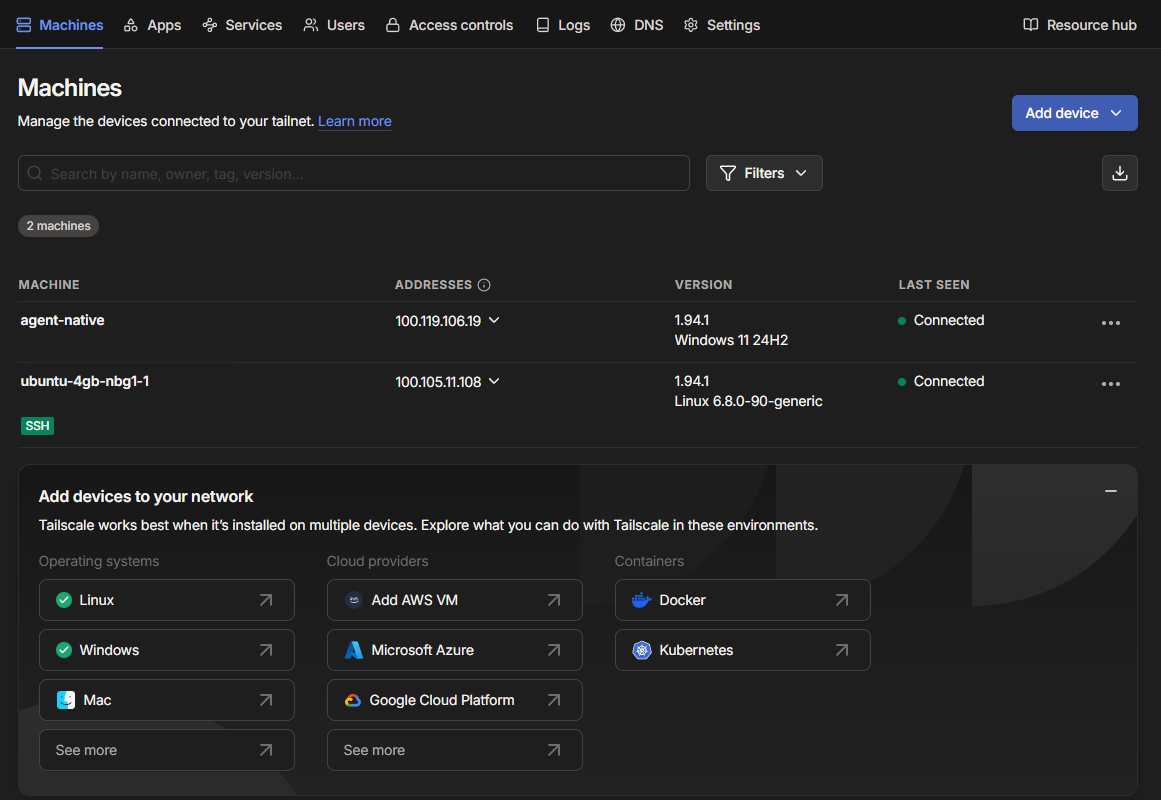Click the Microsoft Azure logo icon

(x=354, y=650)
